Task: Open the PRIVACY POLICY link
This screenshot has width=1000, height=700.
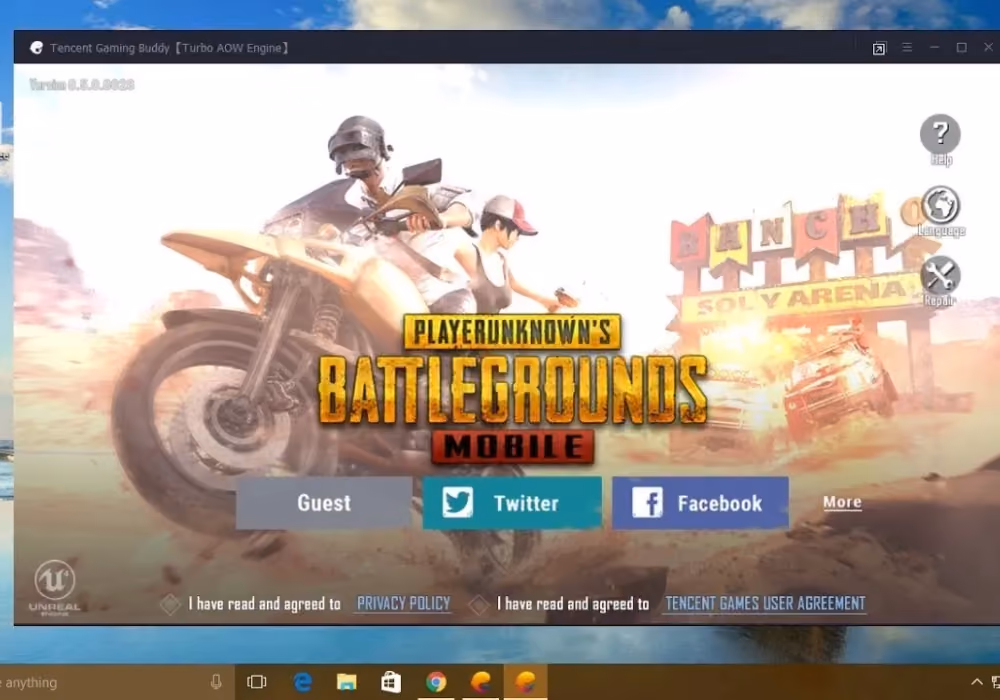Action: point(404,604)
